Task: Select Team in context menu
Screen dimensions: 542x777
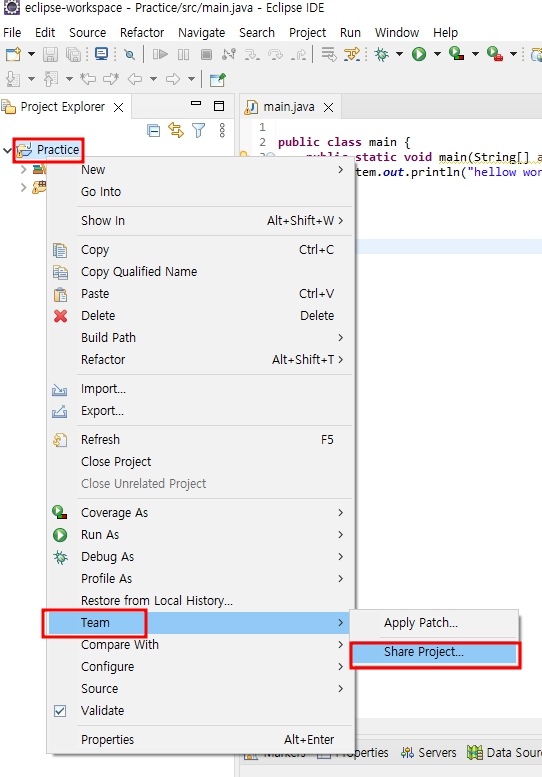Action: click(197, 623)
